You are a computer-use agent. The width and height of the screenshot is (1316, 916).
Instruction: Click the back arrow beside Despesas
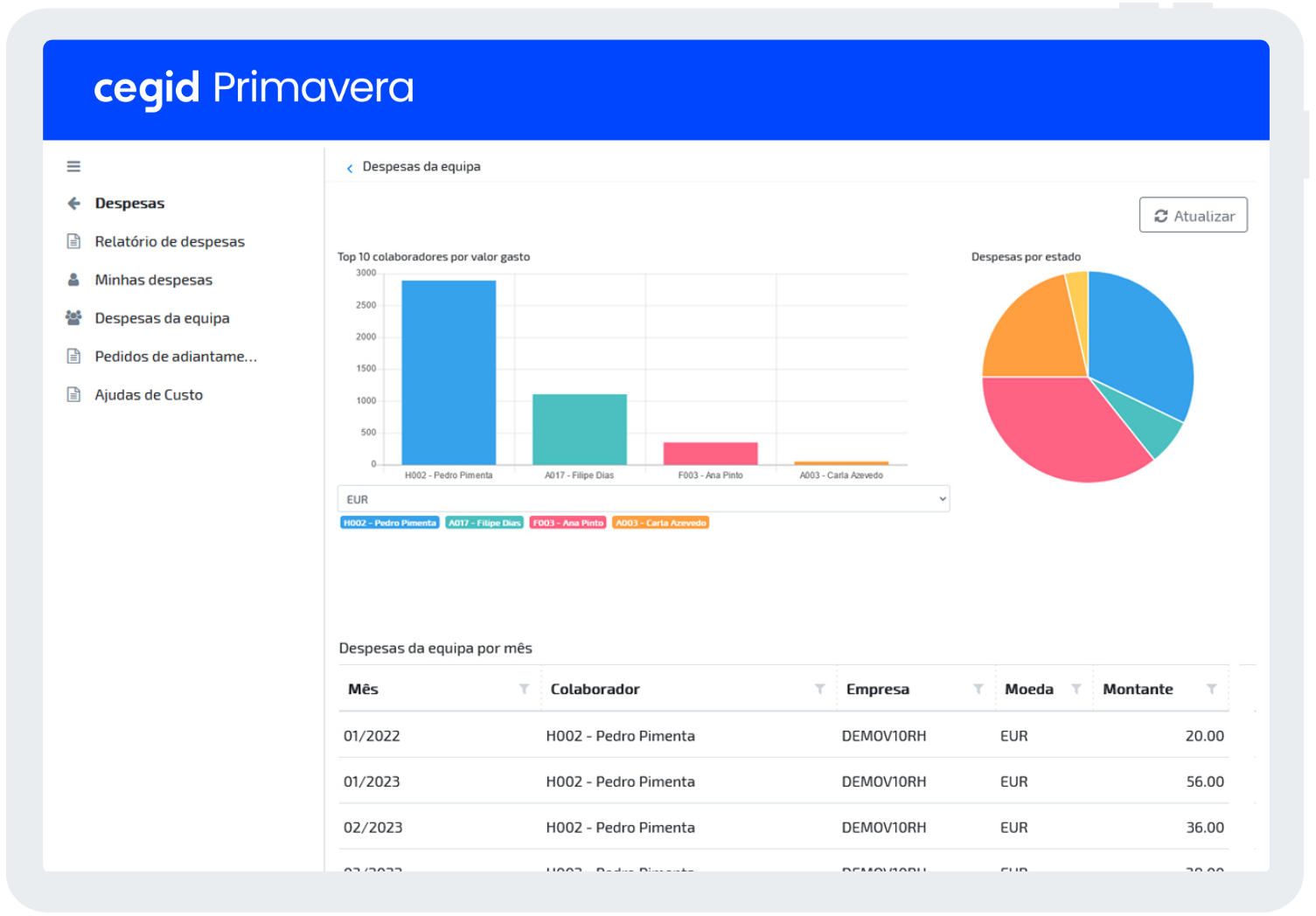click(x=73, y=203)
